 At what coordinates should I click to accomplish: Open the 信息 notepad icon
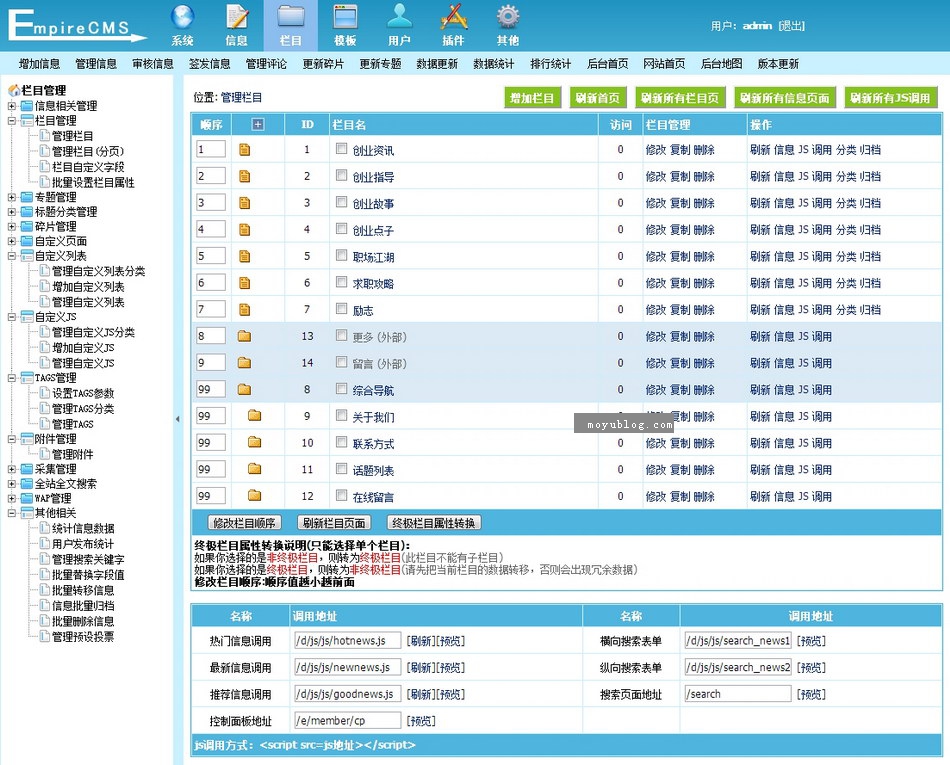(236, 17)
